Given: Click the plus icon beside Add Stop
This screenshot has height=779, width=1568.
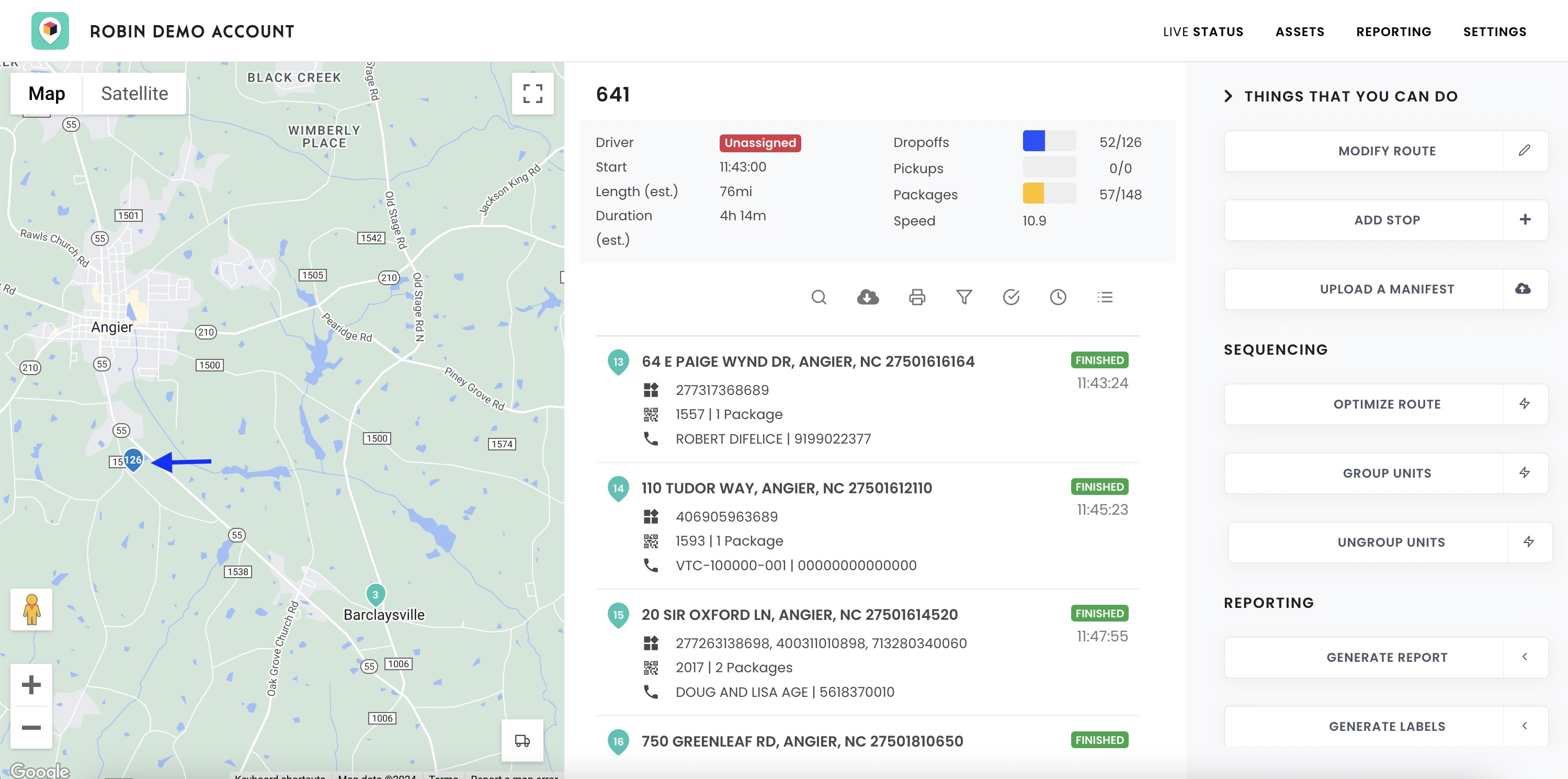Looking at the screenshot, I should tap(1524, 220).
